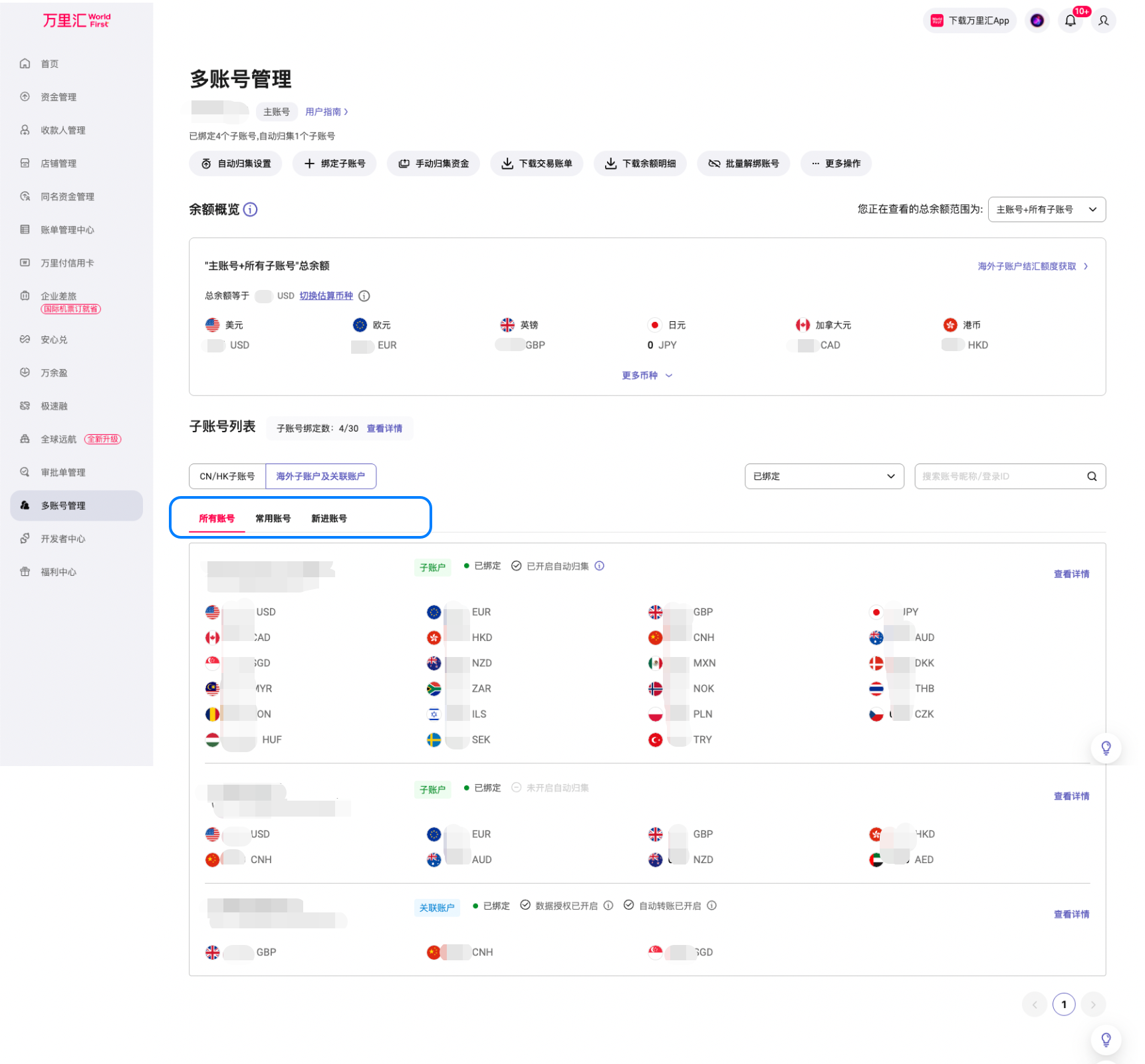This screenshot has height=1064, width=1145.
Task: Open the notification bell icon
Action: tap(1070, 21)
